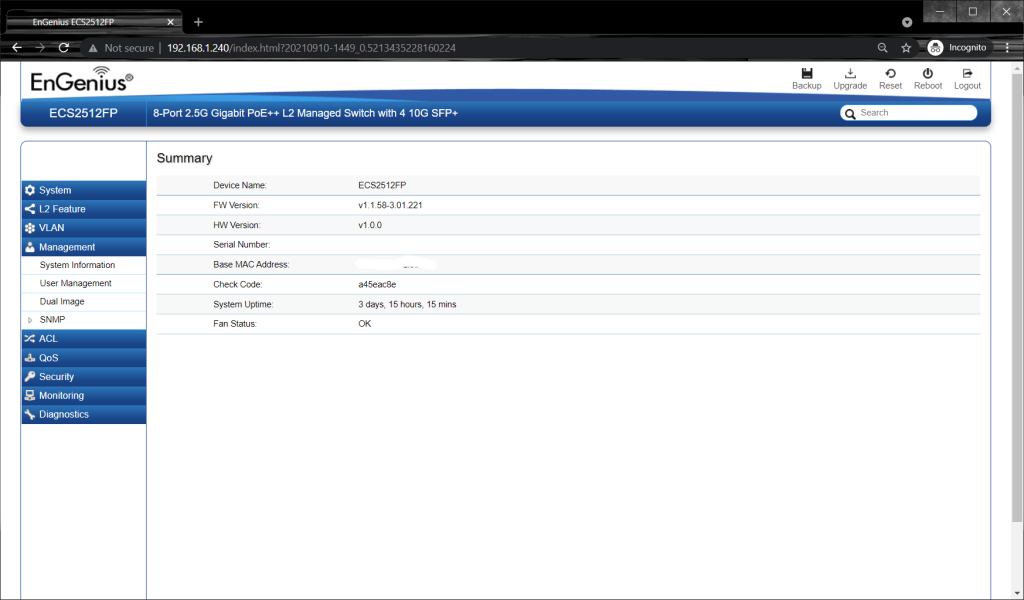Viewport: 1024px width, 600px height.
Task: Click the Security key icon
Action: [30, 376]
